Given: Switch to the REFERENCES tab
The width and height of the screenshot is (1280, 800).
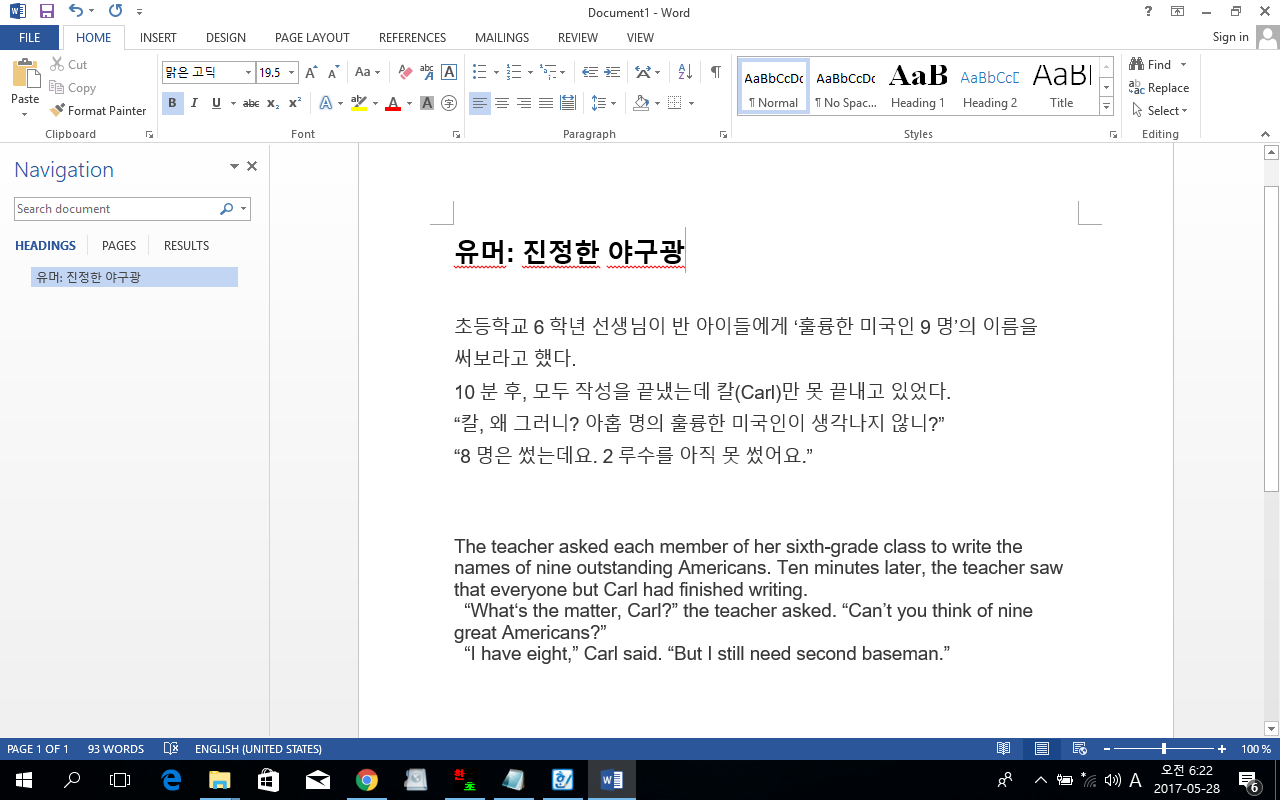Looking at the screenshot, I should (412, 38).
